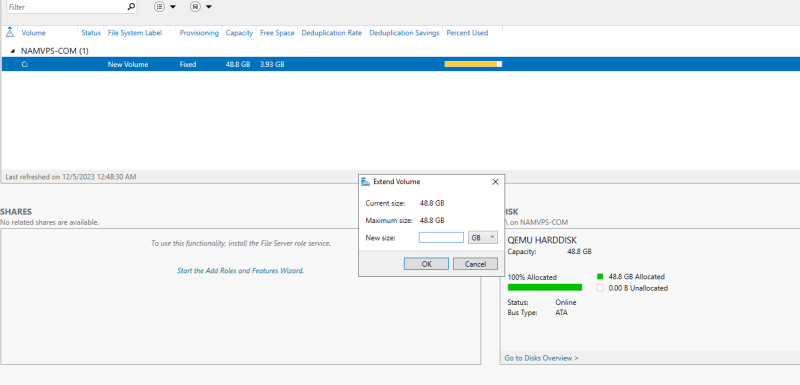This screenshot has height=385, width=800.
Task: Click Go to Disks Overview link
Action: pyautogui.click(x=541, y=358)
